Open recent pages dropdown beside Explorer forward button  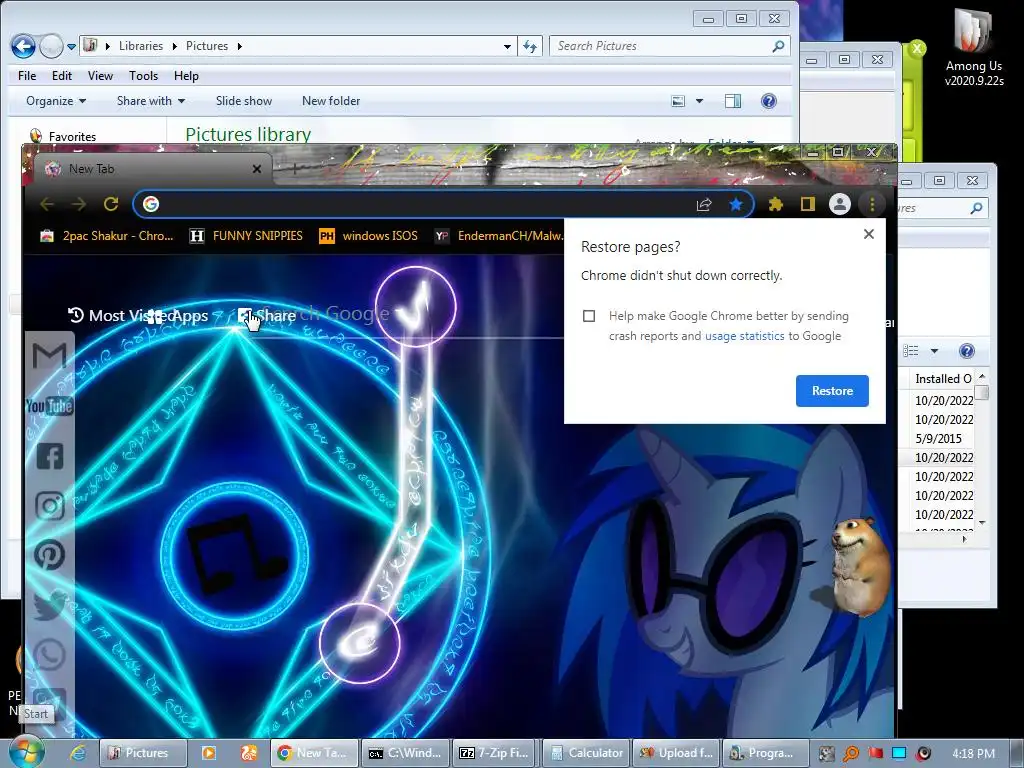(72, 46)
